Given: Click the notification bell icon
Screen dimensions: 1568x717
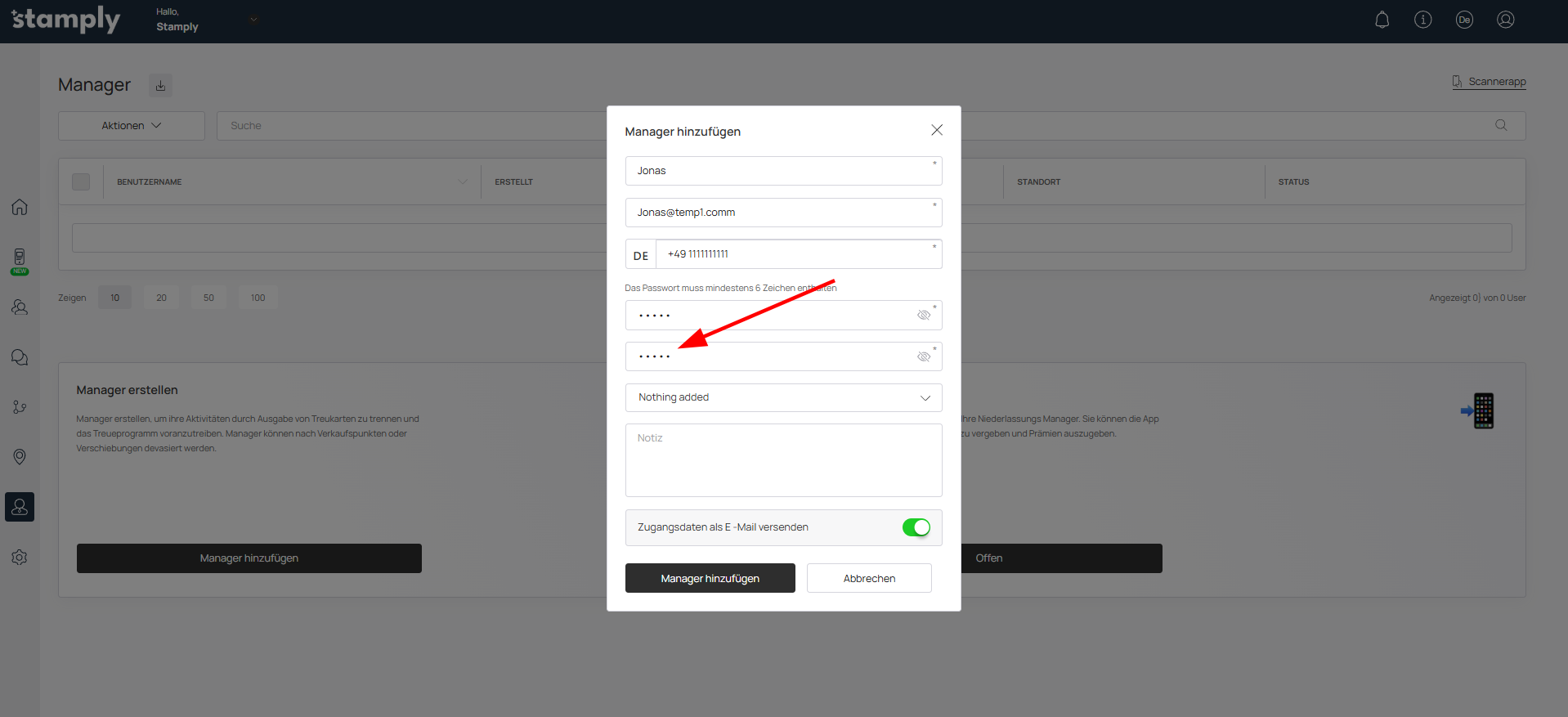Looking at the screenshot, I should click(x=1382, y=20).
